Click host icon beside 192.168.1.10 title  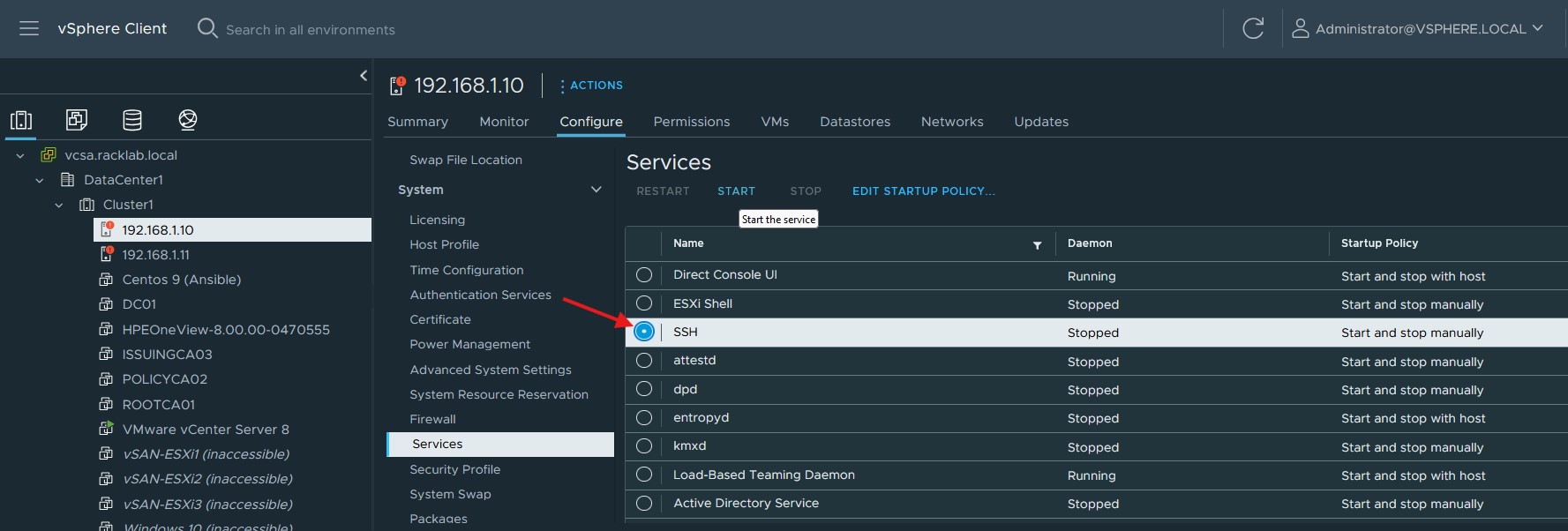point(397,86)
